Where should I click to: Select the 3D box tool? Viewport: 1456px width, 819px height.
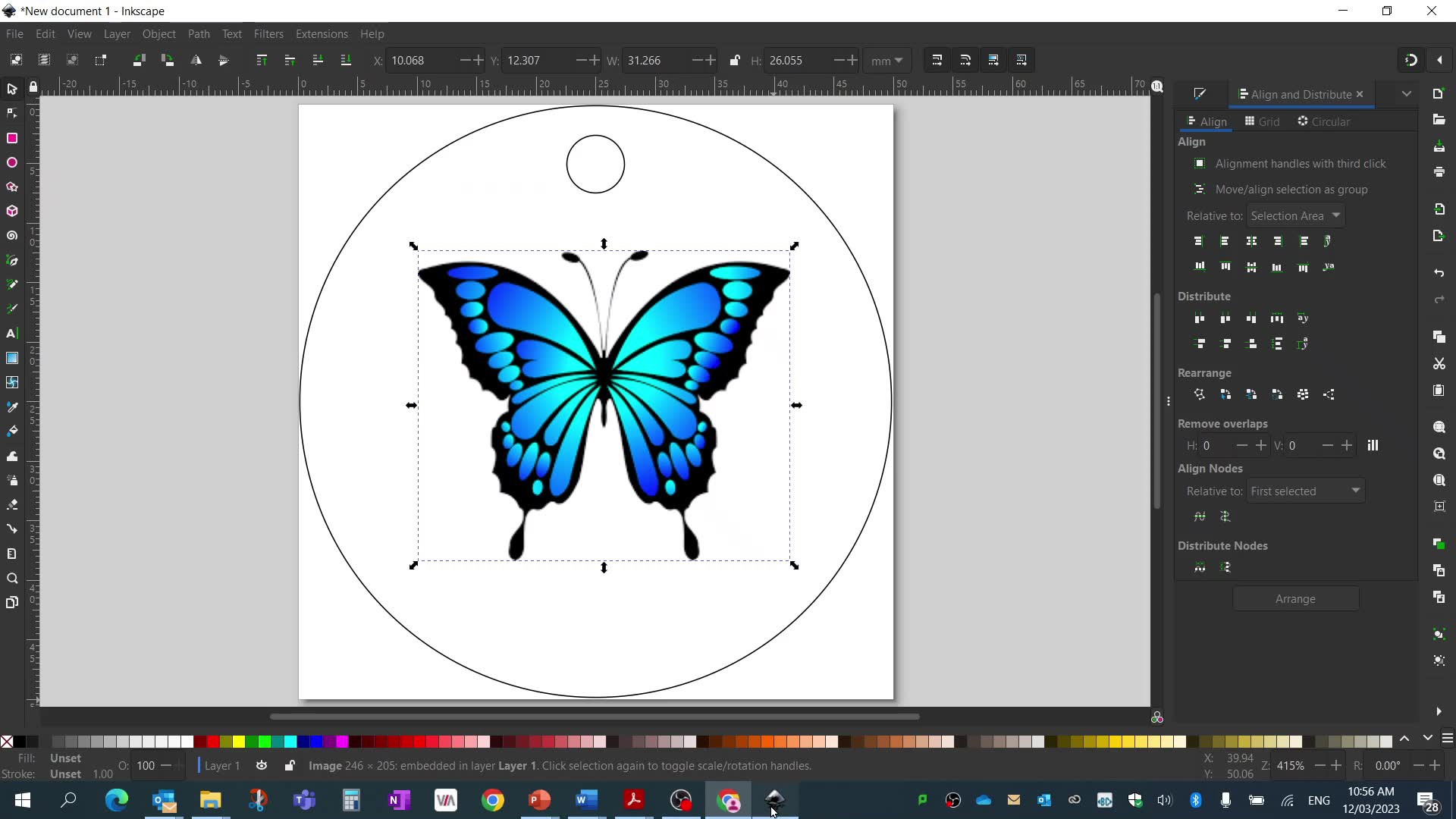[x=11, y=211]
